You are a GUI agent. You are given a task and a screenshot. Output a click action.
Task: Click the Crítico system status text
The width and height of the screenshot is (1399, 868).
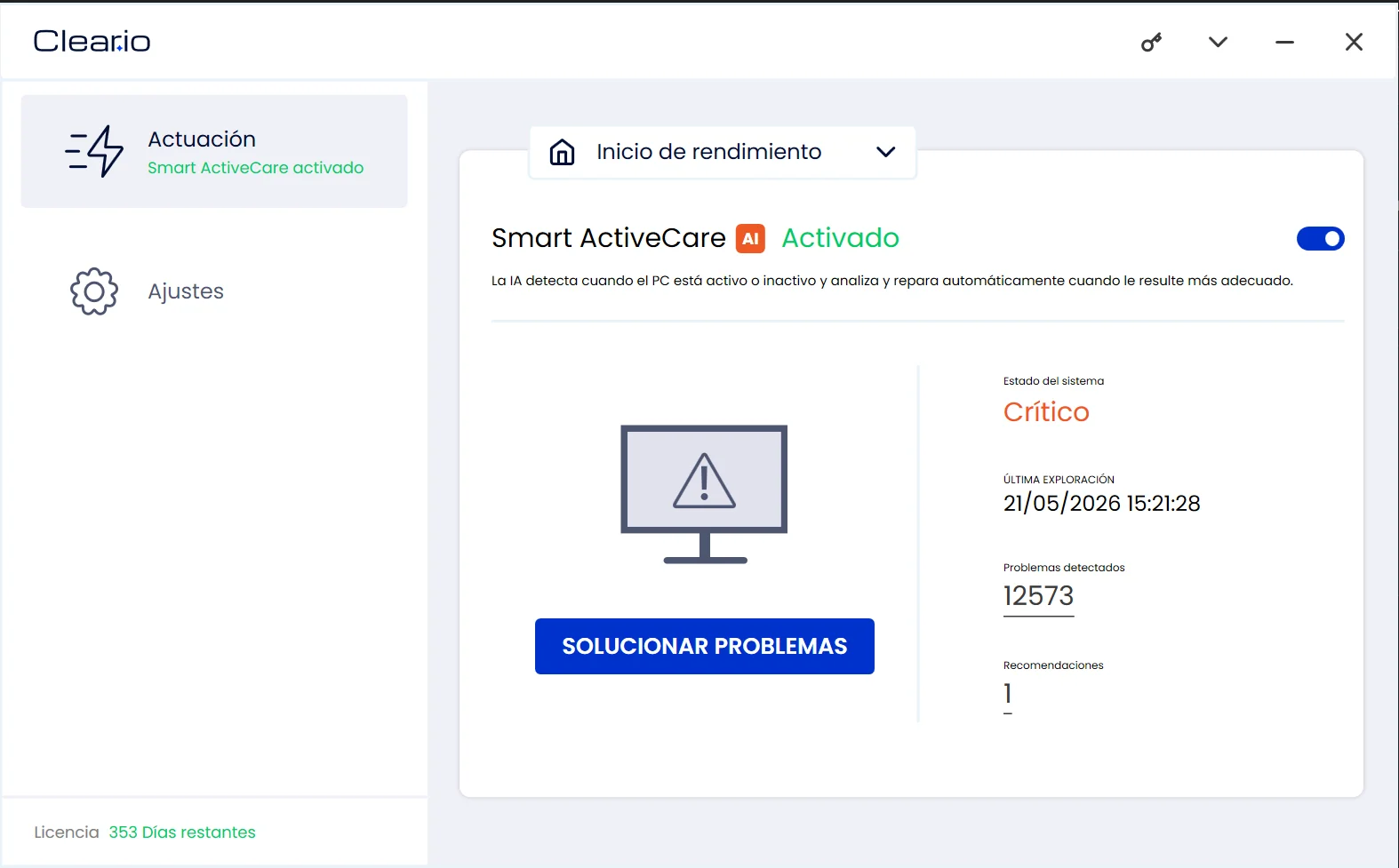click(1046, 411)
